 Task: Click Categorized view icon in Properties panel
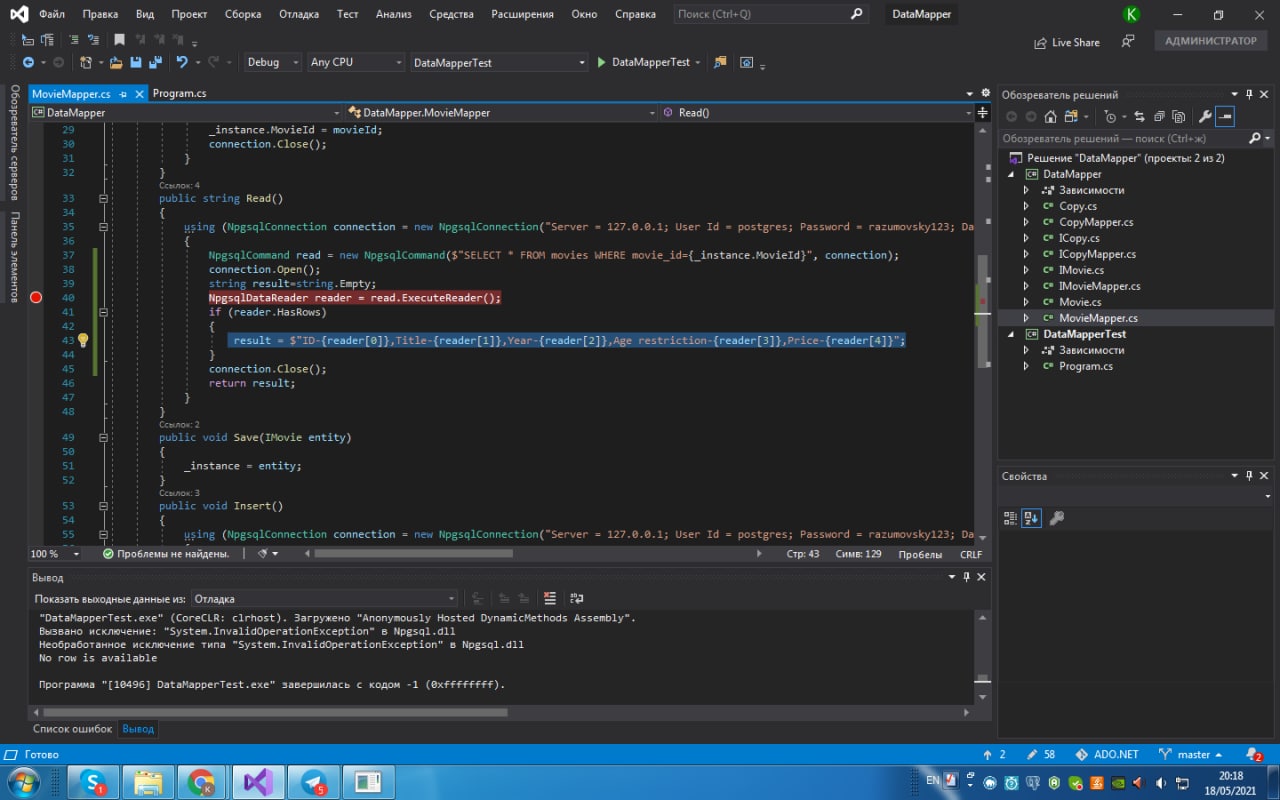1010,518
